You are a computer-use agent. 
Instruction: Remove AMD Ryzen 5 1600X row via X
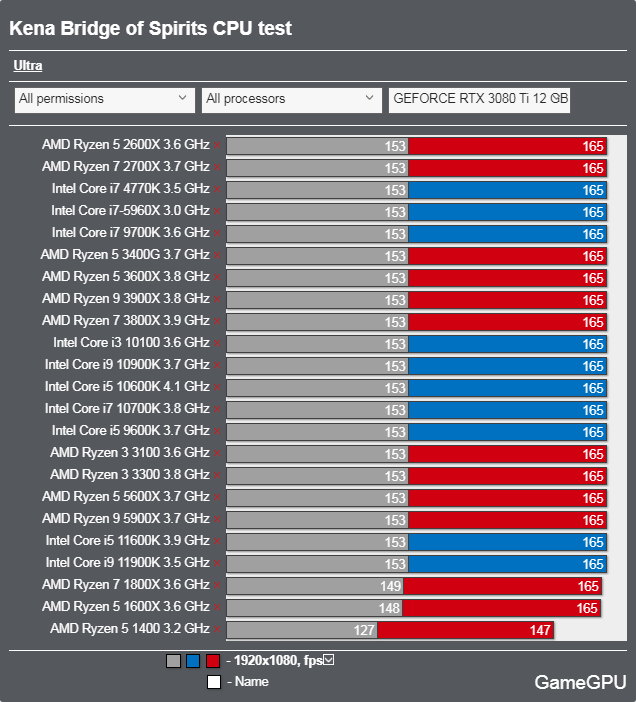217,607
